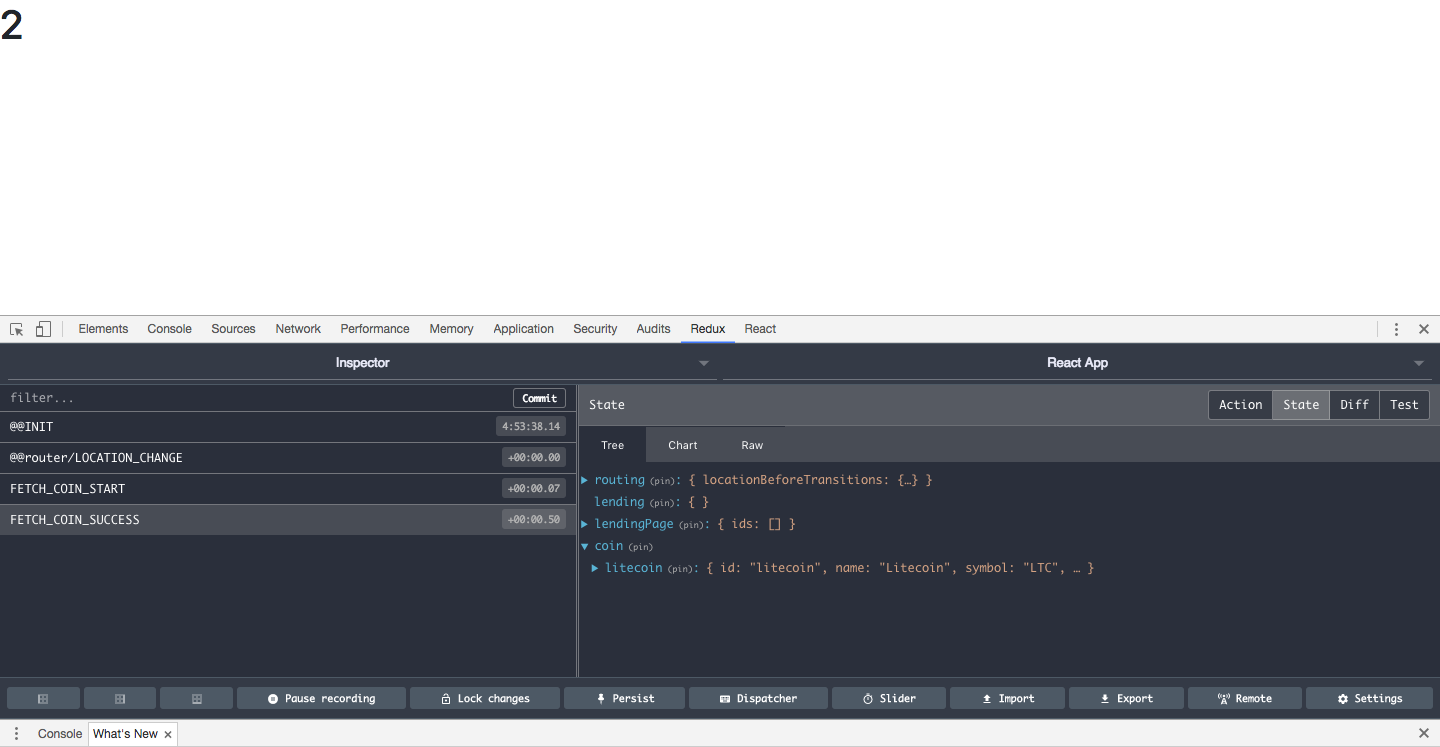Open the Remote devtools
The height and width of the screenshot is (747, 1440).
click(1245, 698)
